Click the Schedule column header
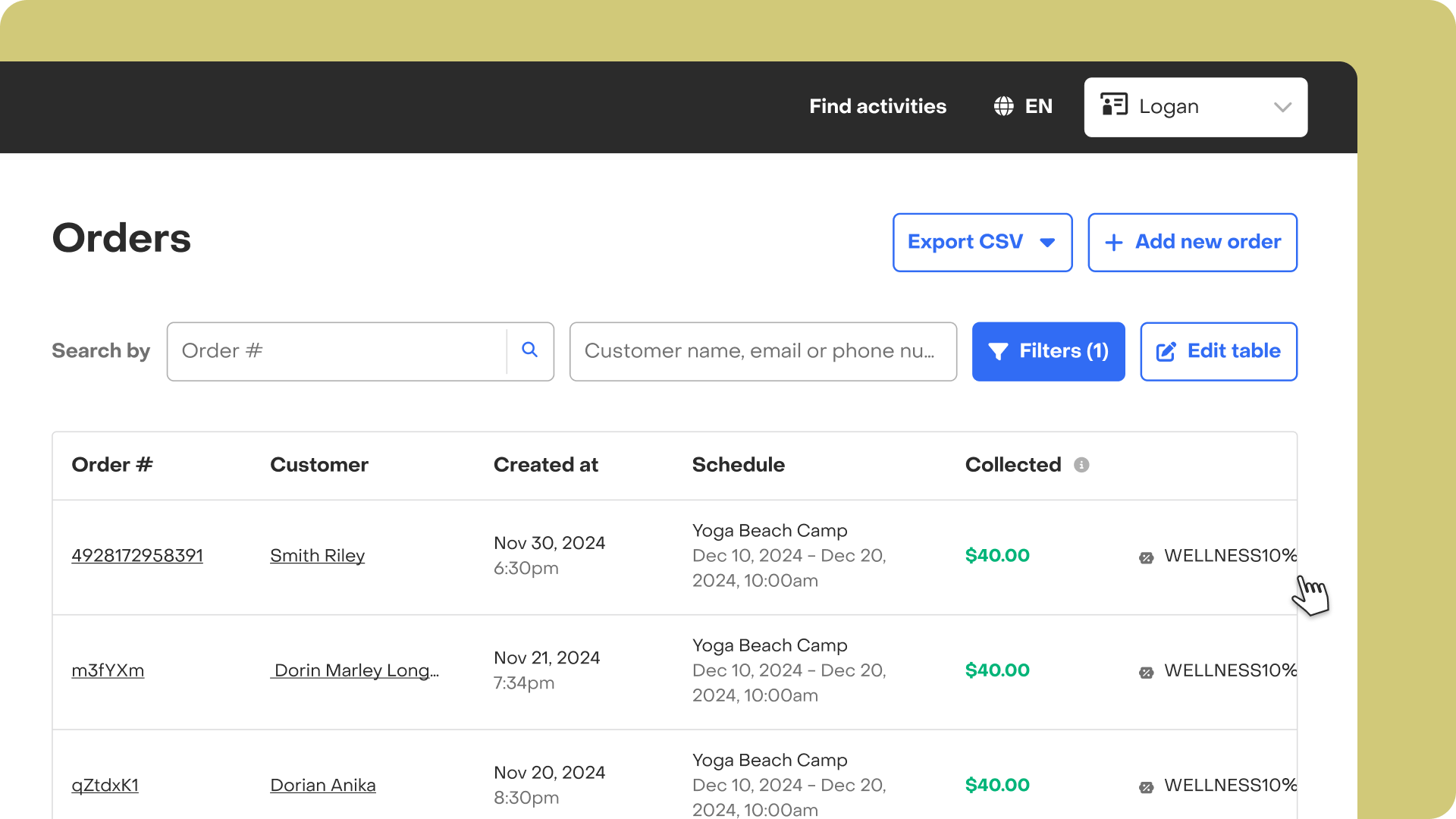 click(x=738, y=465)
